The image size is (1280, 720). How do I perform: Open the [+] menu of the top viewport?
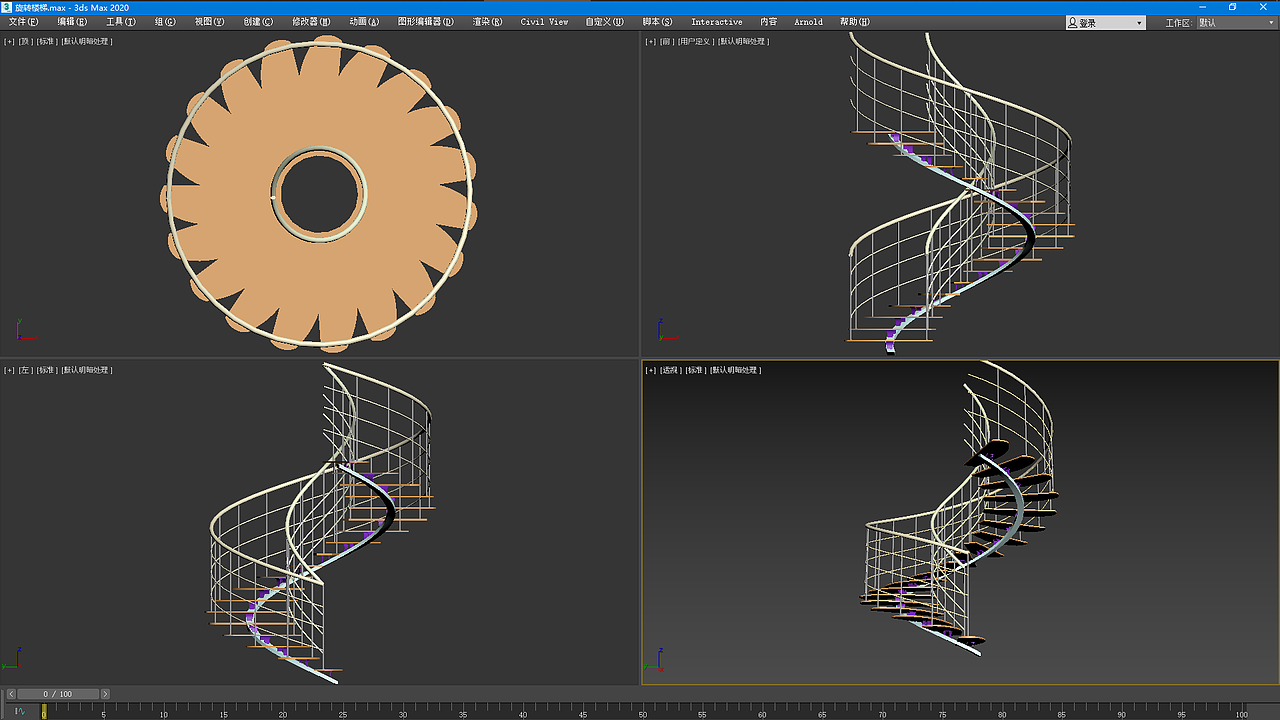(10, 41)
